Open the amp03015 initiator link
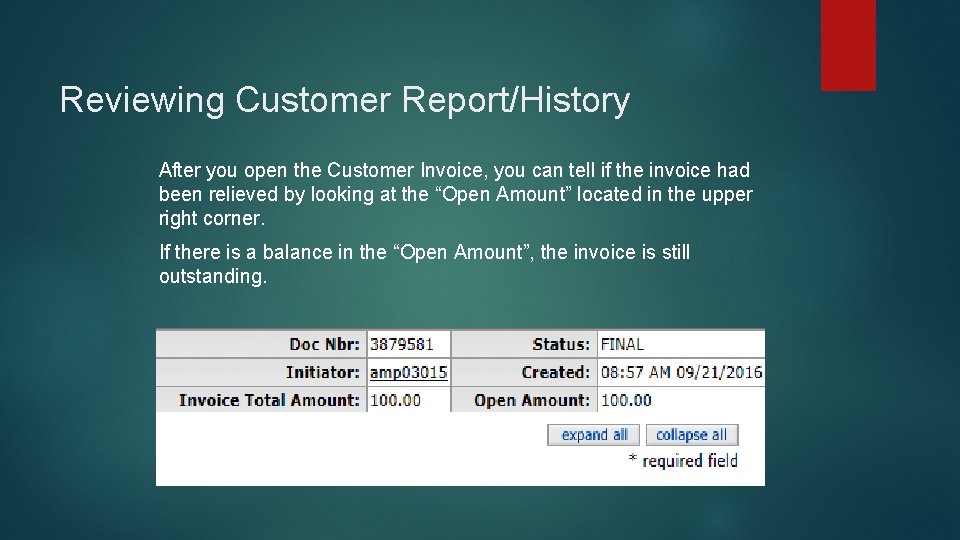The height and width of the screenshot is (540, 960). click(x=408, y=372)
